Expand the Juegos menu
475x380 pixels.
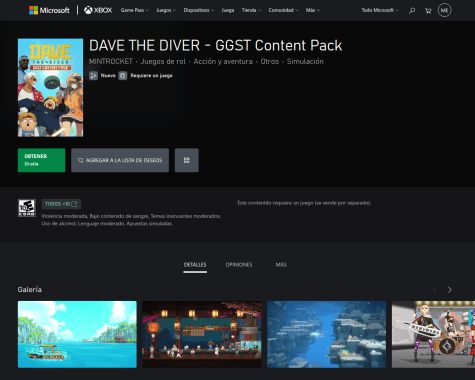point(166,10)
